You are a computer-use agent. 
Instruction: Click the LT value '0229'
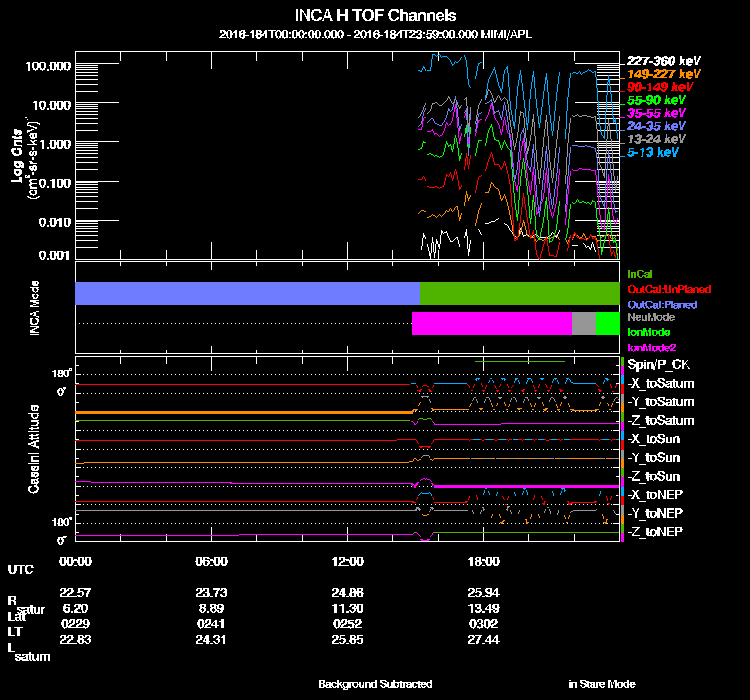click(x=75, y=624)
